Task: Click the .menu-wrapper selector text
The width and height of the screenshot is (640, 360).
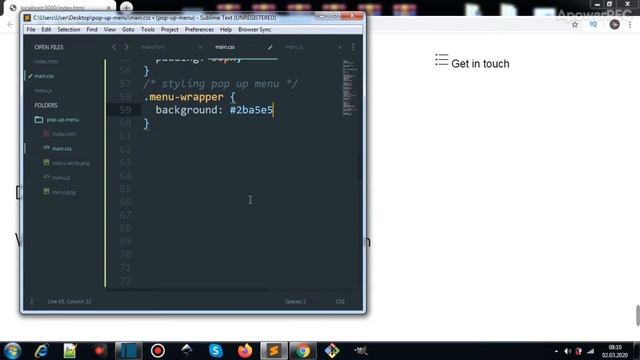Action: (x=184, y=97)
